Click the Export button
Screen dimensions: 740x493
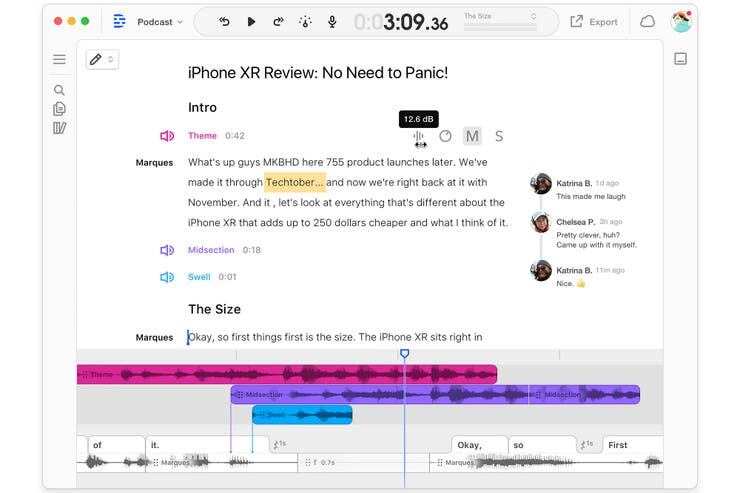click(594, 22)
